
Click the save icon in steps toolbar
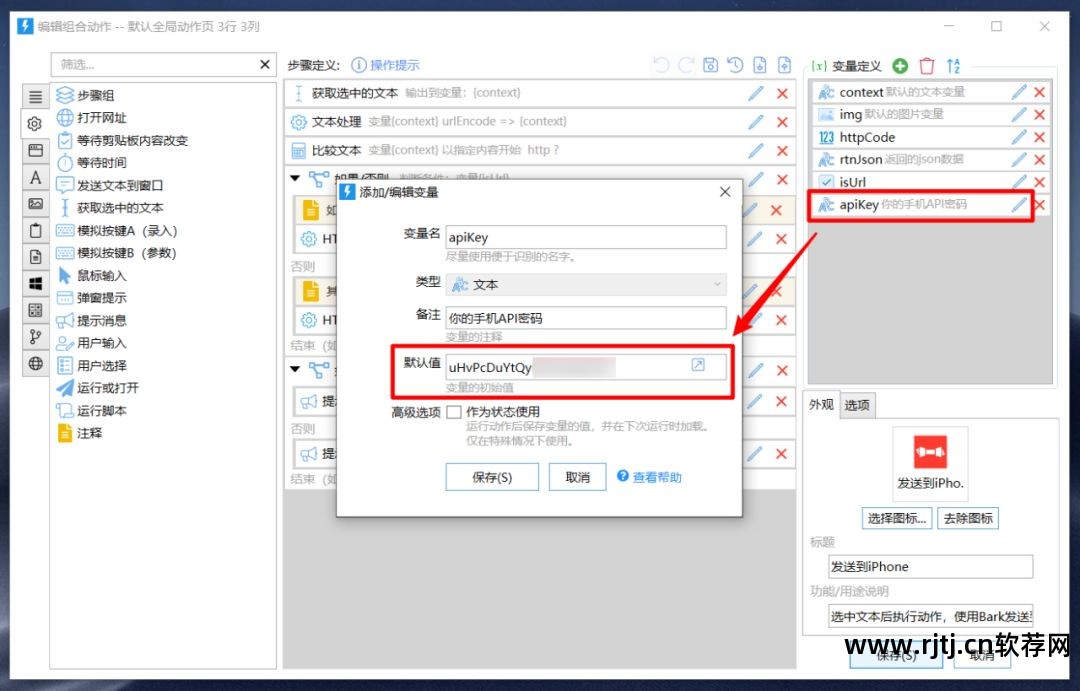tap(710, 65)
